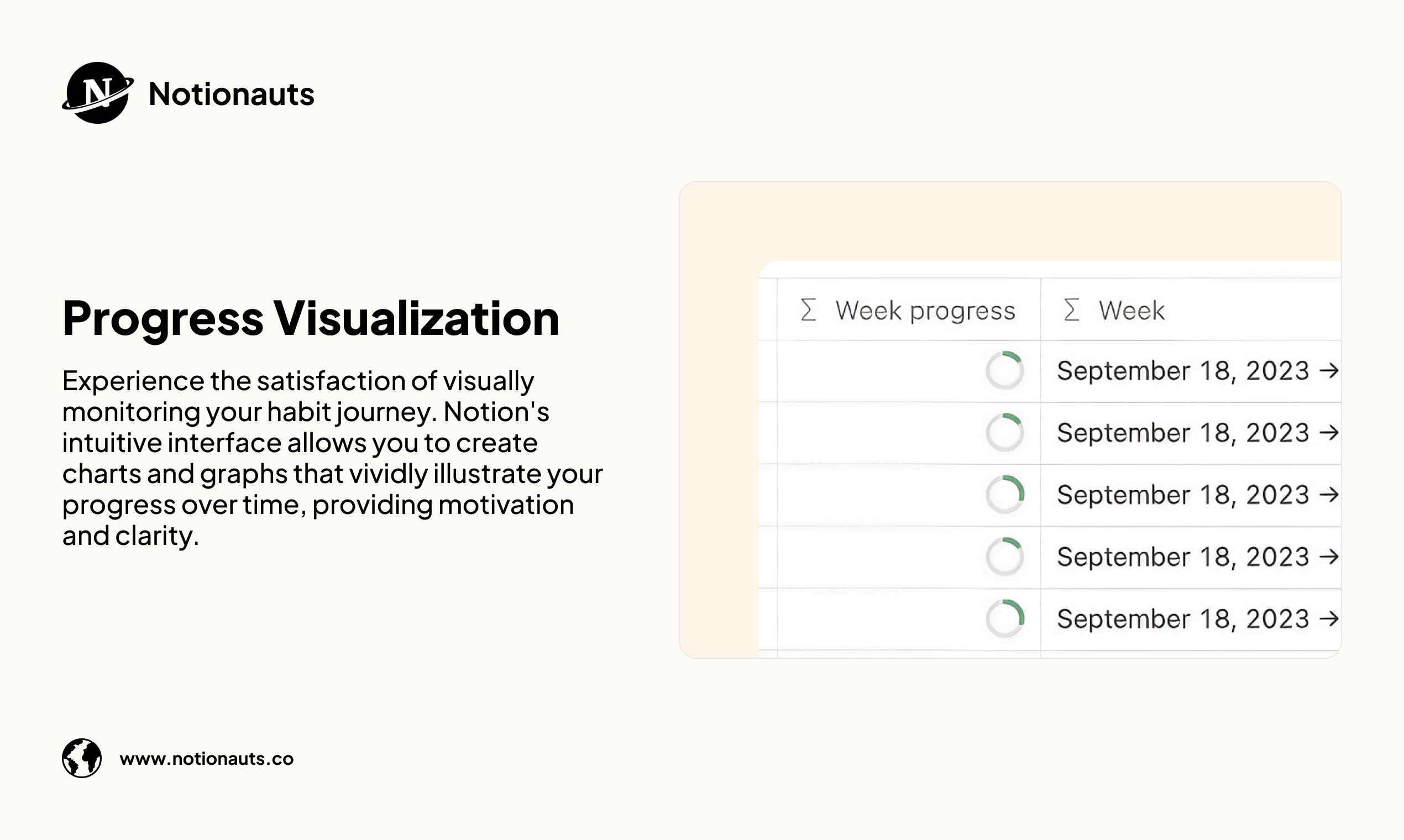
Task: Click the sigma icon next to Week column
Action: (1071, 310)
